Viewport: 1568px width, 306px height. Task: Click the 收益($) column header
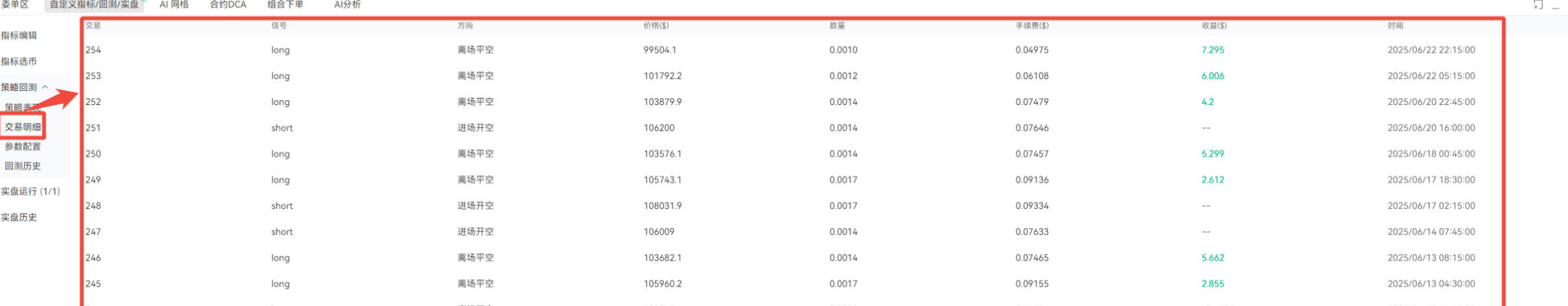click(x=1214, y=26)
